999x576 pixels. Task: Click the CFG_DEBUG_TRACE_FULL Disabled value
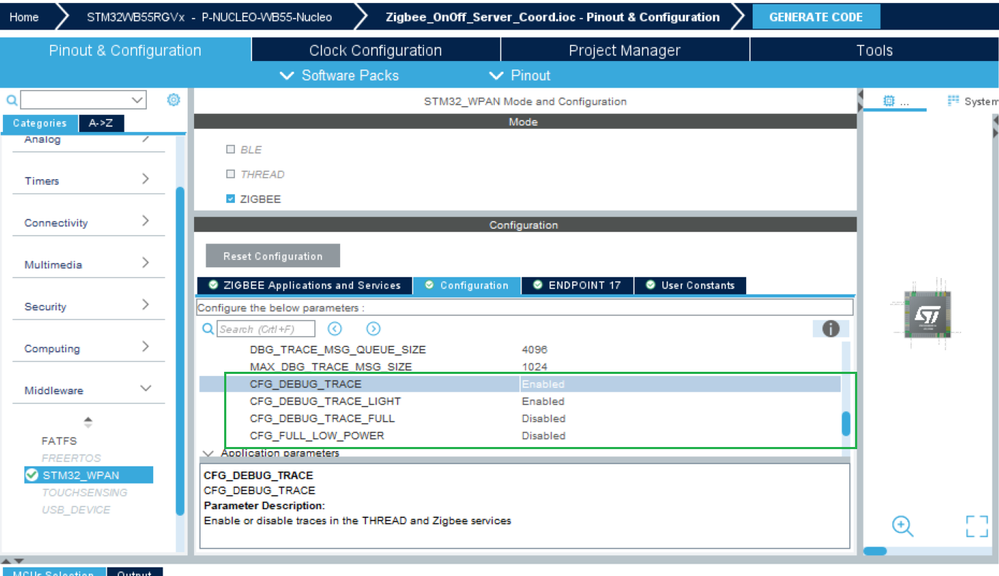(x=543, y=419)
